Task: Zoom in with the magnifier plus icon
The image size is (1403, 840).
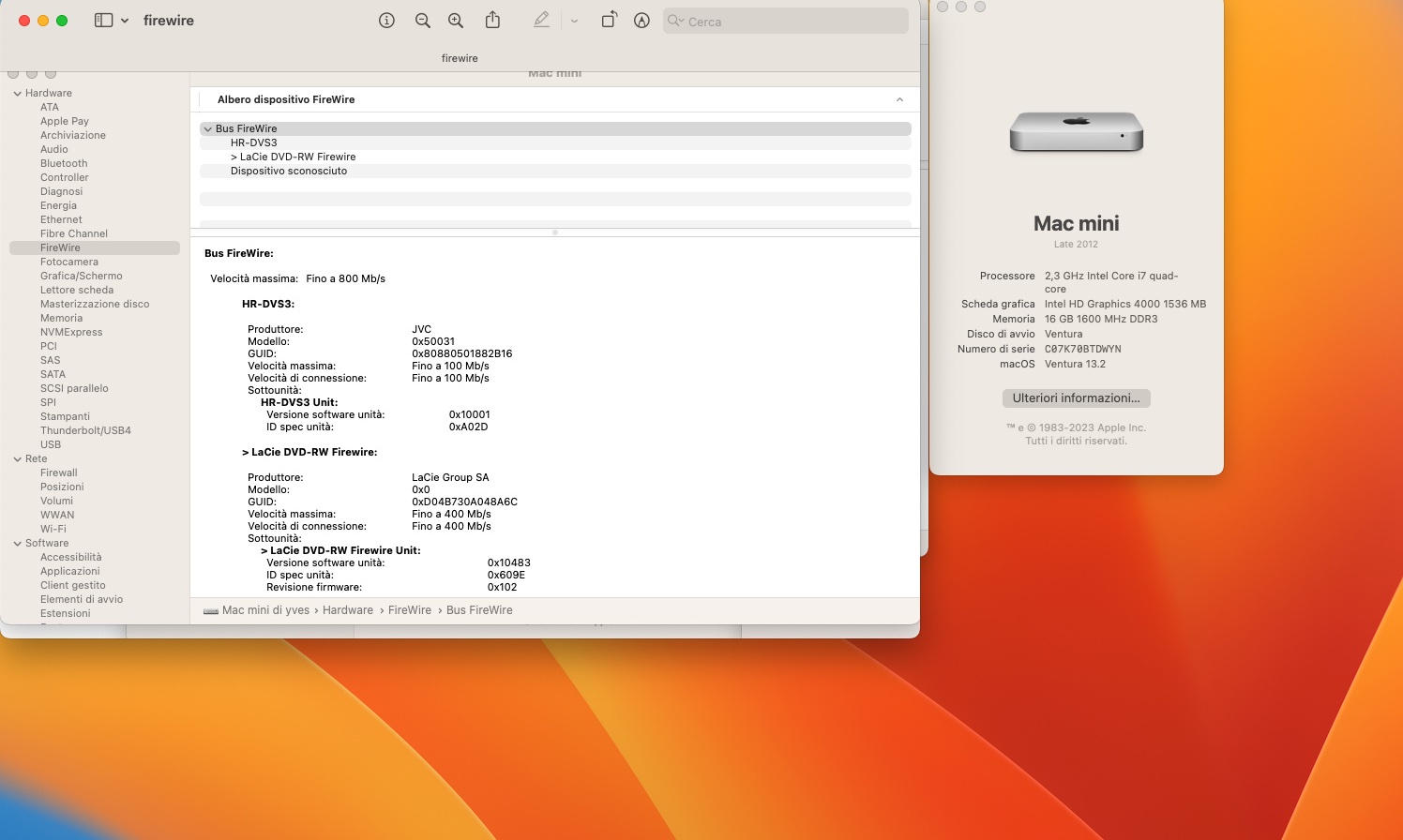Action: point(456,21)
